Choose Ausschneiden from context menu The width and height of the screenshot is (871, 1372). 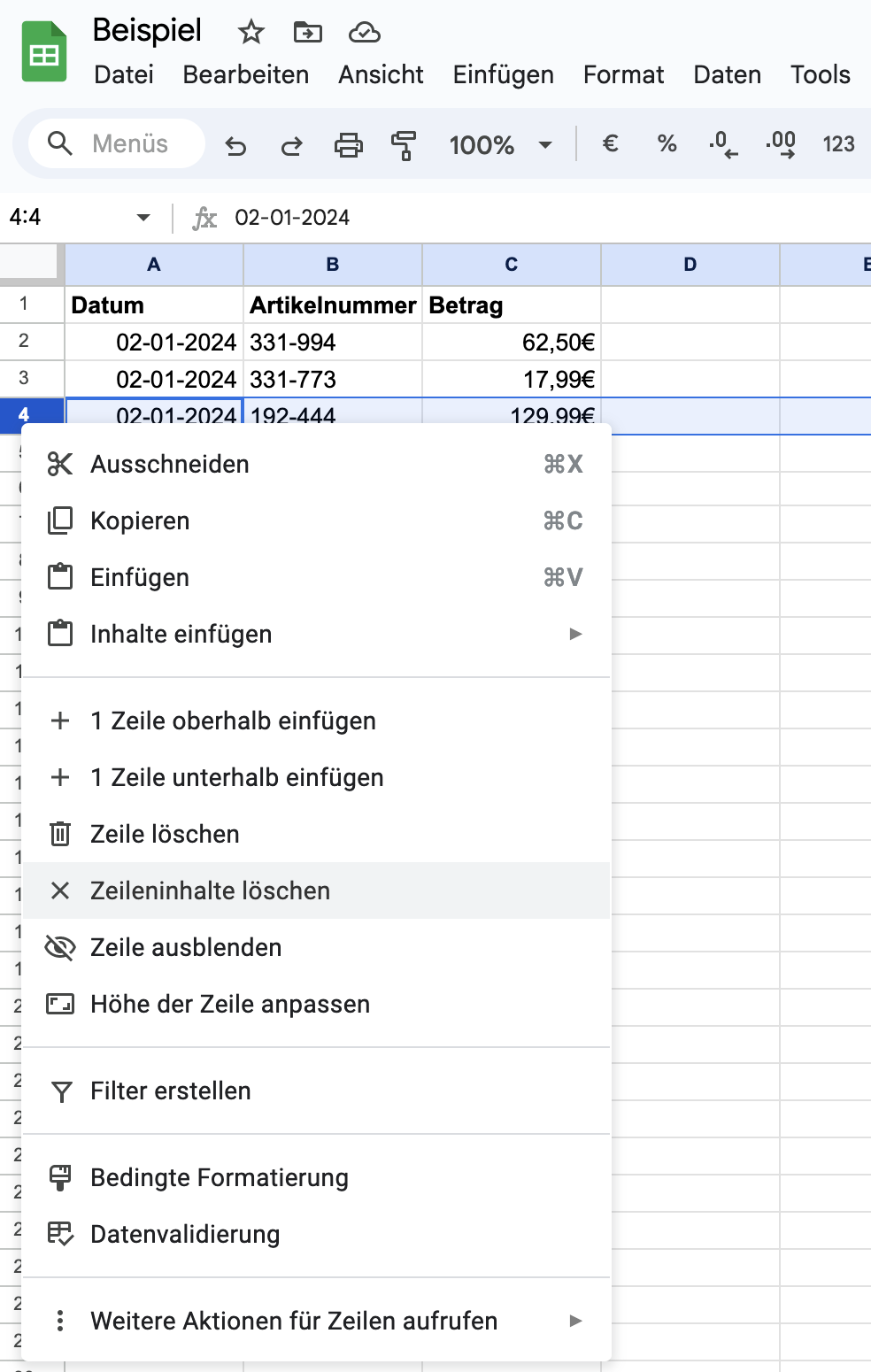coord(316,464)
